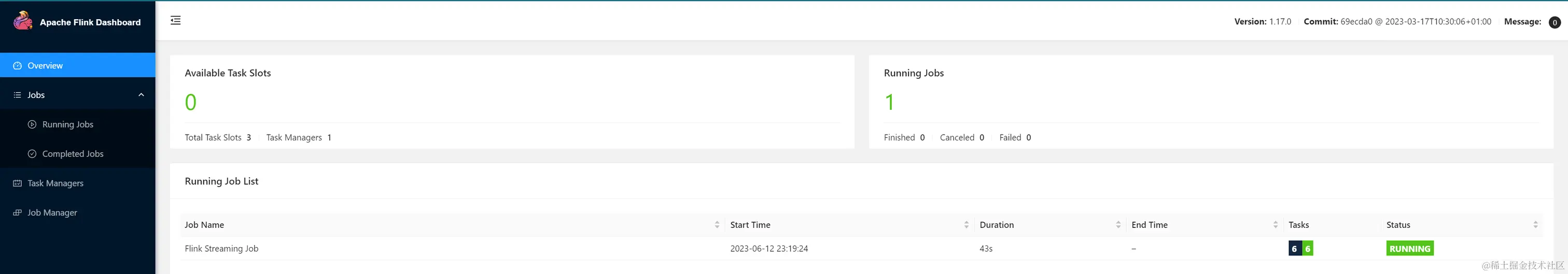Click the Overview dashboard icon

(x=17, y=66)
